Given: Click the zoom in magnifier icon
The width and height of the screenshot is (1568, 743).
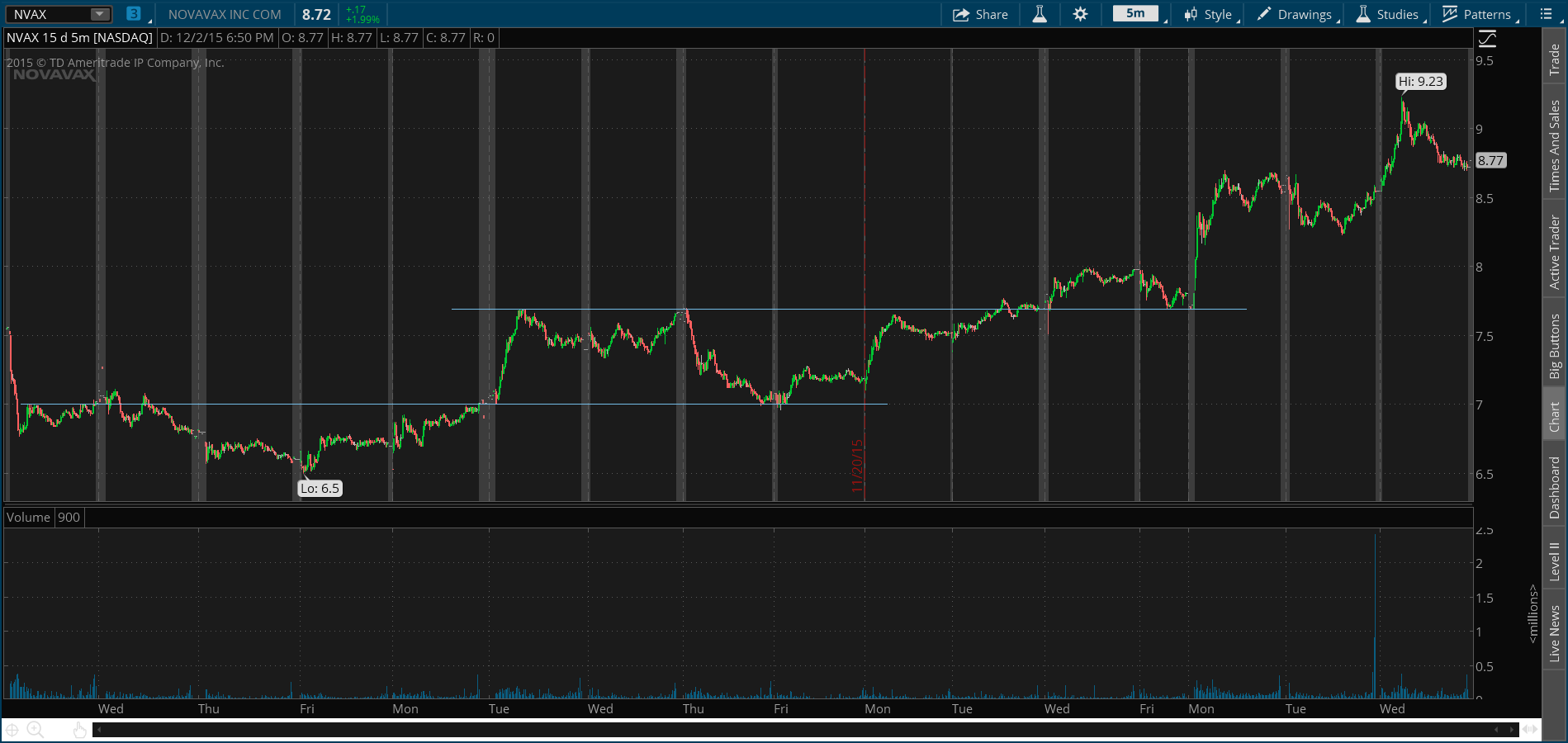Looking at the screenshot, I should [x=35, y=730].
